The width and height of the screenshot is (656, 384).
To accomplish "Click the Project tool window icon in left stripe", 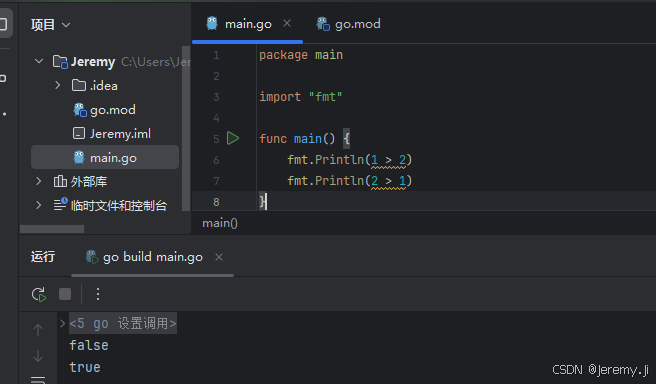I will click(3, 23).
